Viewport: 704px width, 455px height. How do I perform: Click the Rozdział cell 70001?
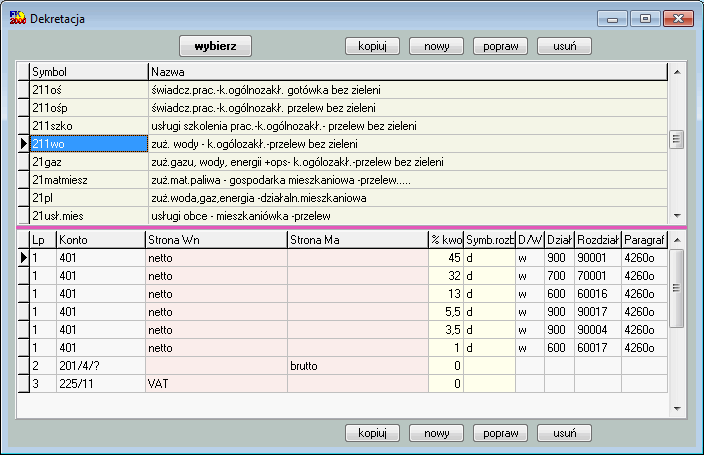tap(598, 276)
